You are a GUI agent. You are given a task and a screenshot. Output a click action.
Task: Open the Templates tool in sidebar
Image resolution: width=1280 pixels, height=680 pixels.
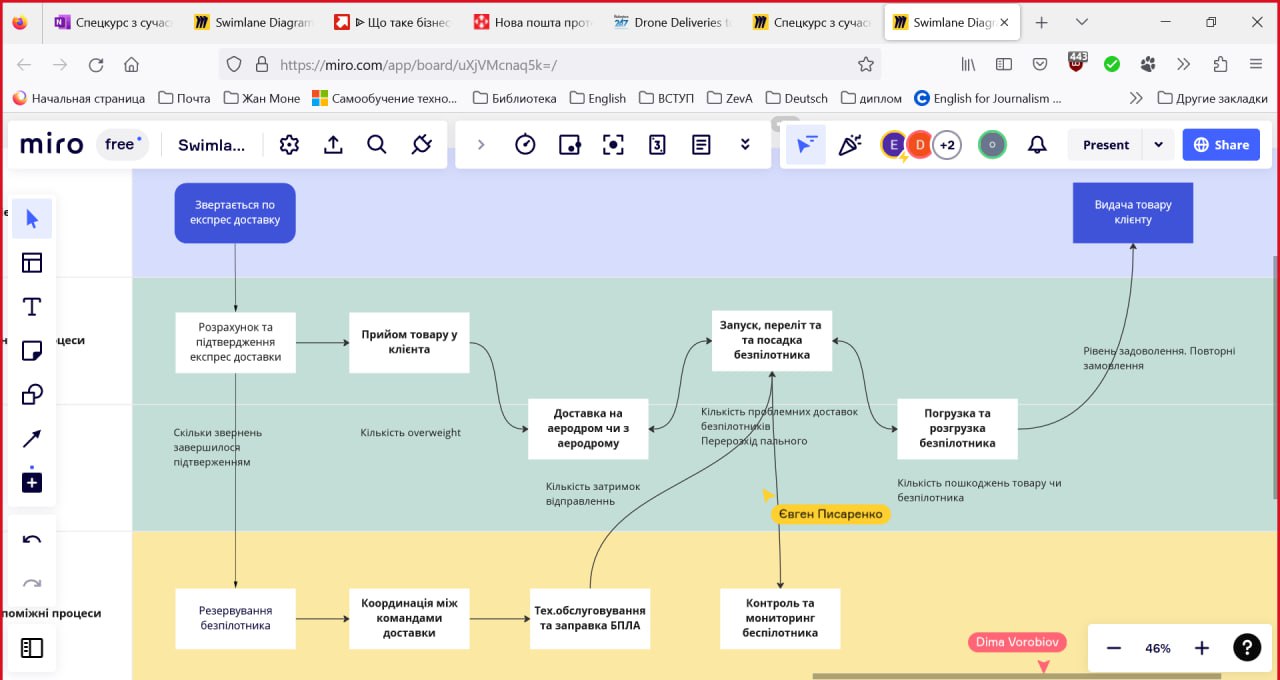32,263
